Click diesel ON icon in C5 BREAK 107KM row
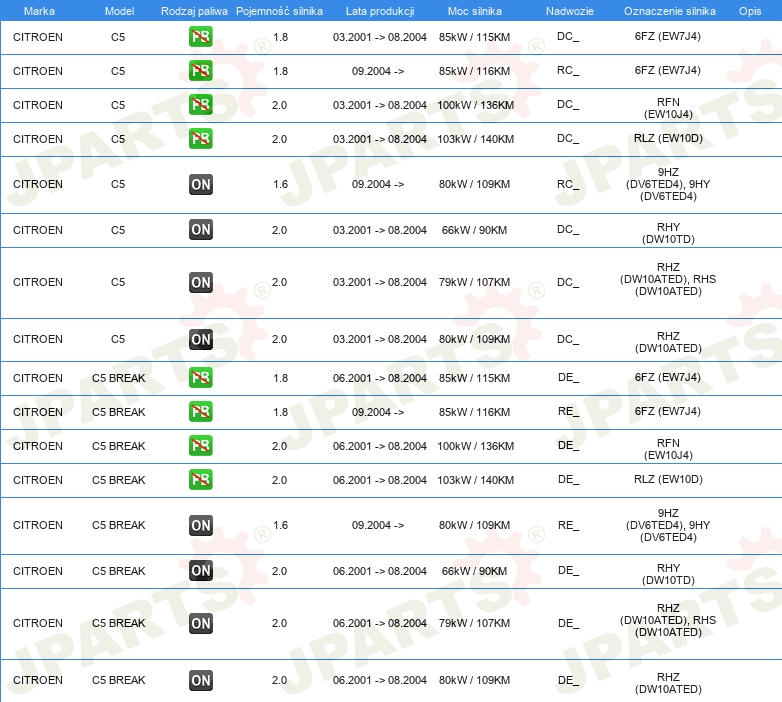 click(200, 623)
